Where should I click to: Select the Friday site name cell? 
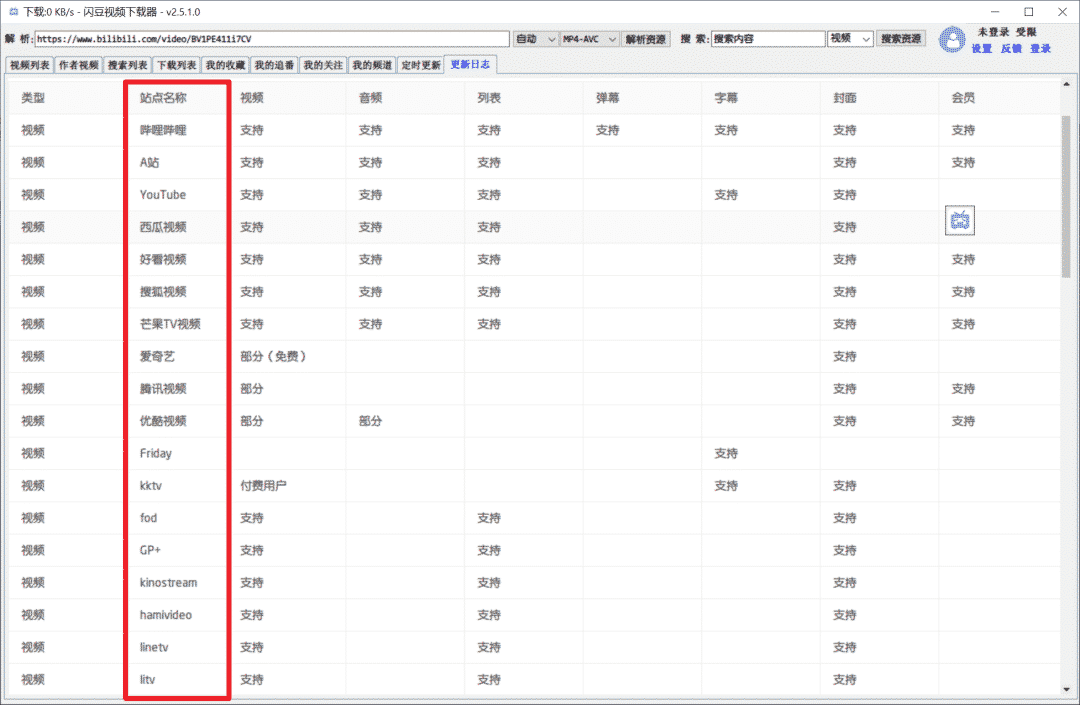pyautogui.click(x=156, y=454)
